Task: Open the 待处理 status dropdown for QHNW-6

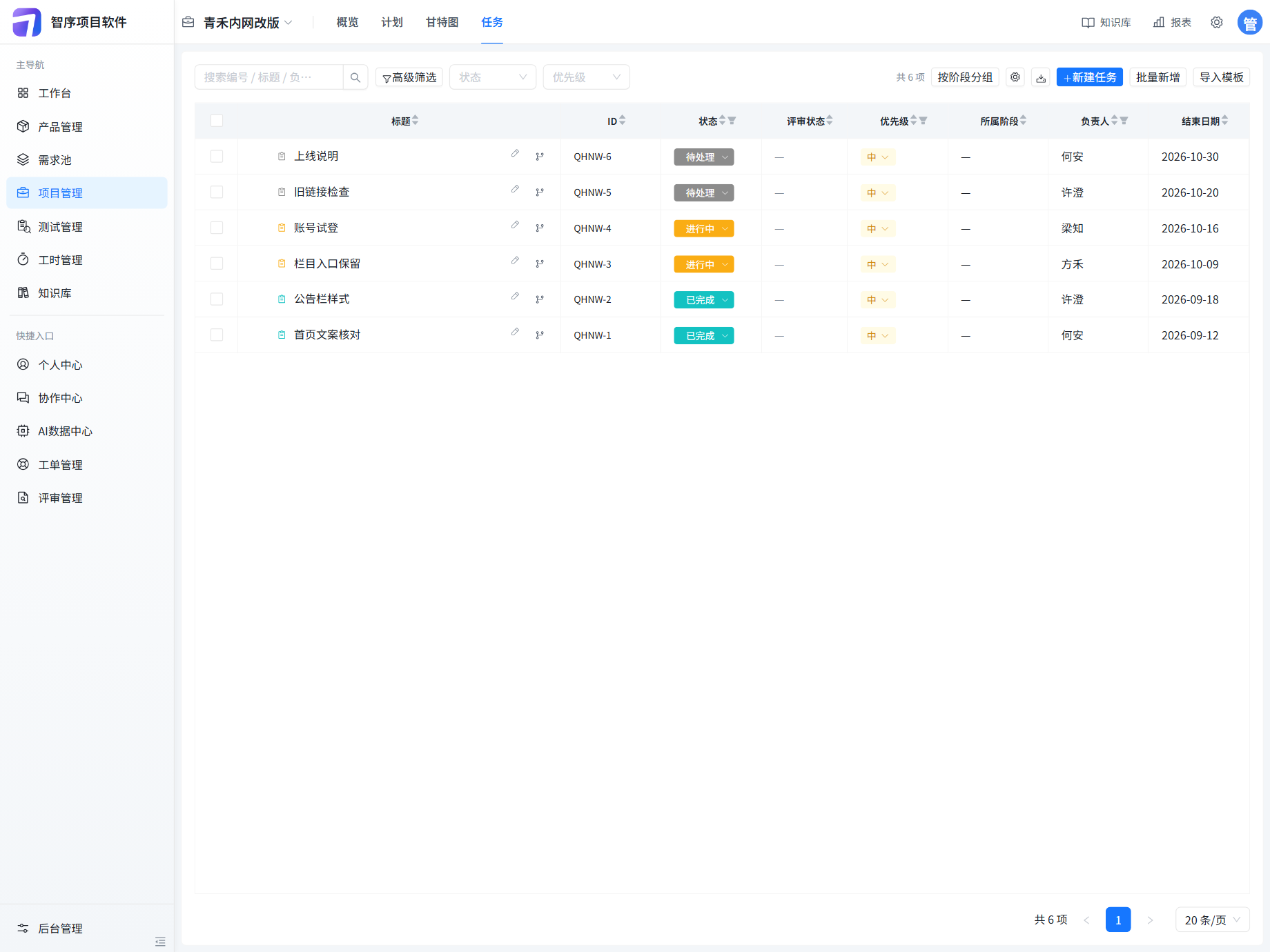Action: [x=704, y=157]
